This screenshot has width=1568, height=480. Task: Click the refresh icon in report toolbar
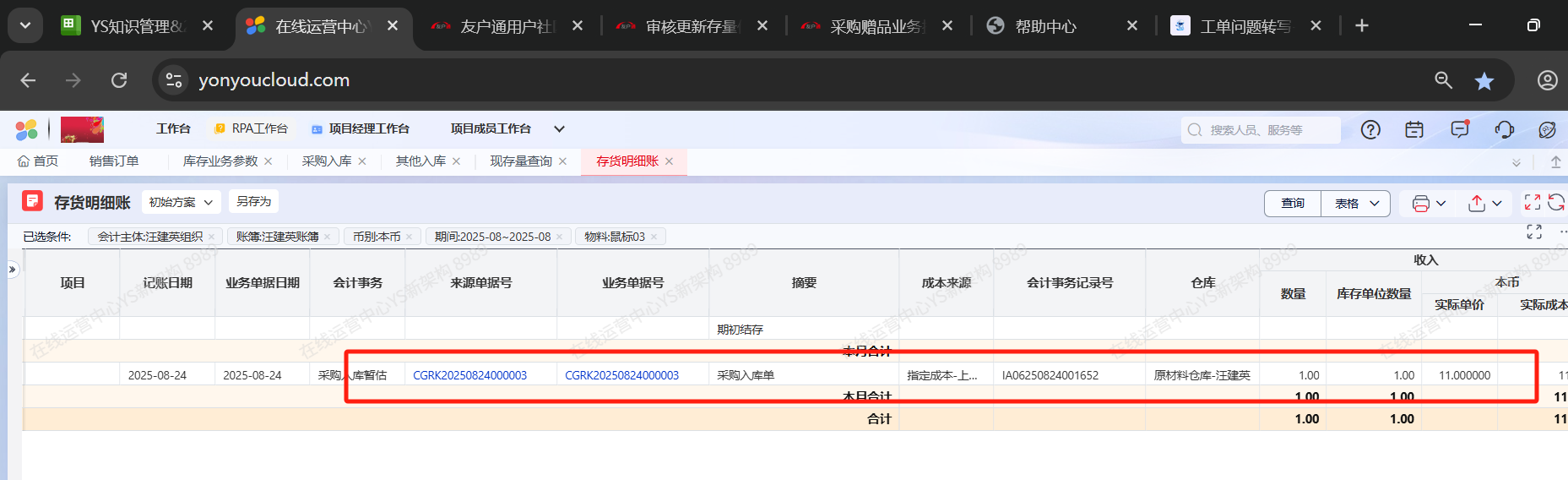1556,202
